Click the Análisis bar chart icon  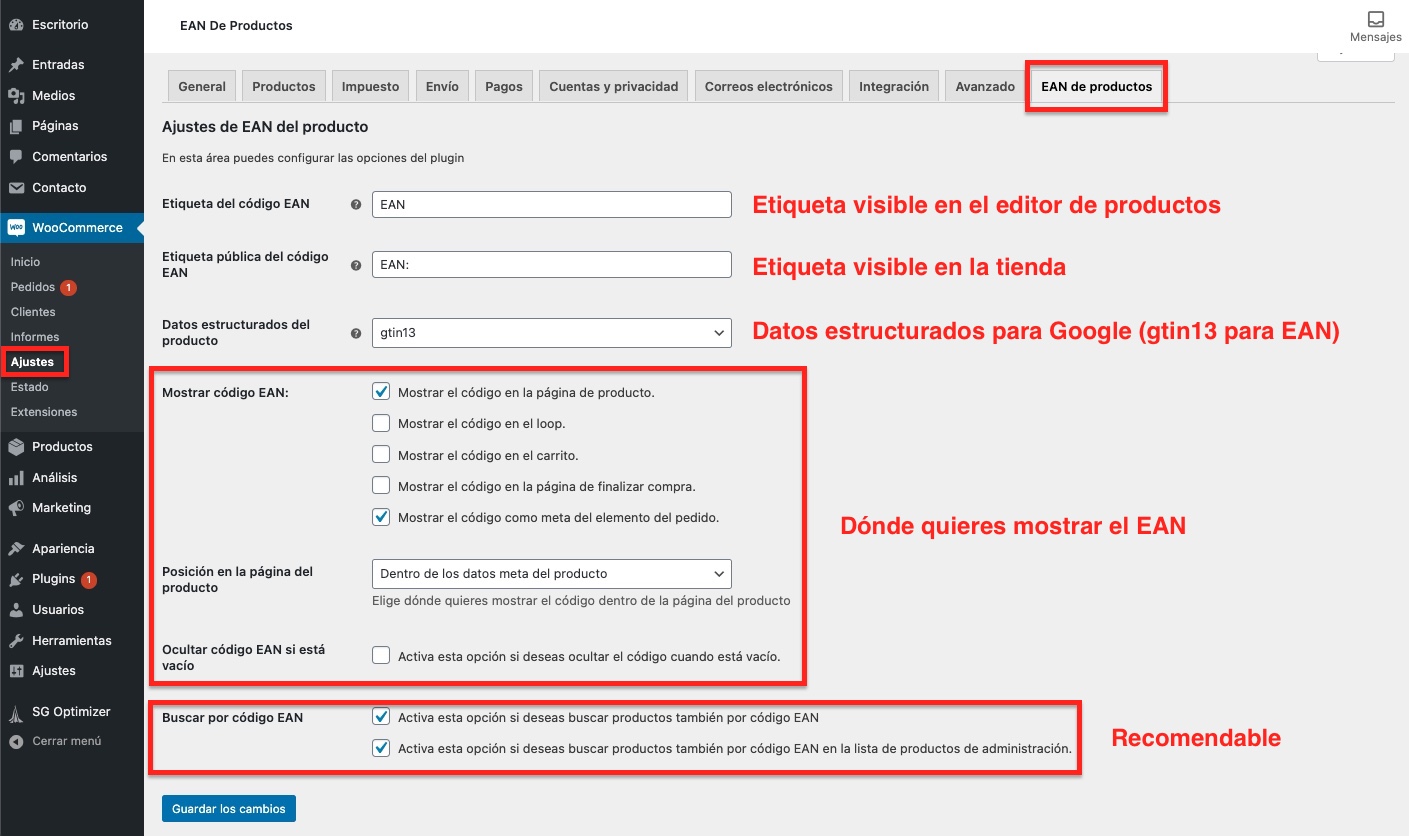[x=16, y=478]
